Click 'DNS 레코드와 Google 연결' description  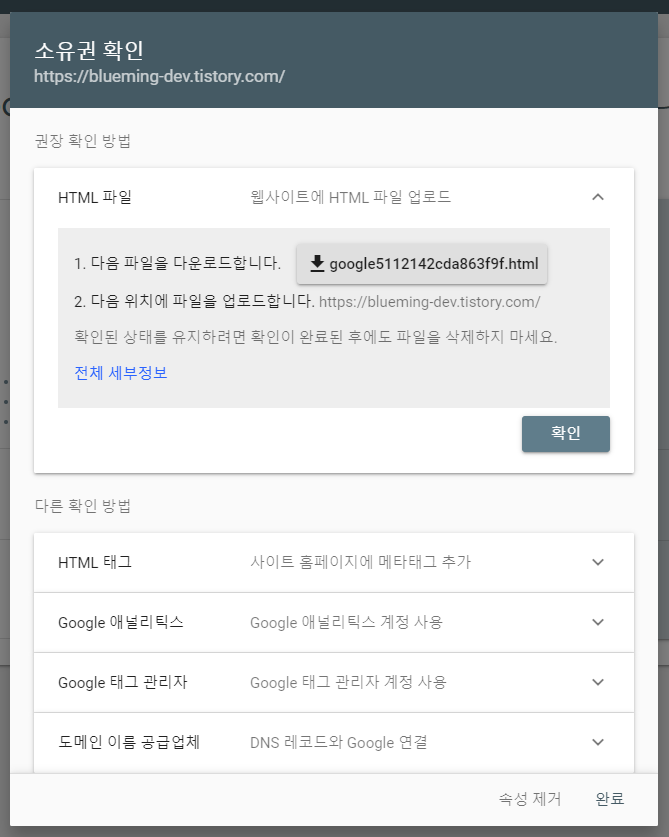click(x=339, y=742)
